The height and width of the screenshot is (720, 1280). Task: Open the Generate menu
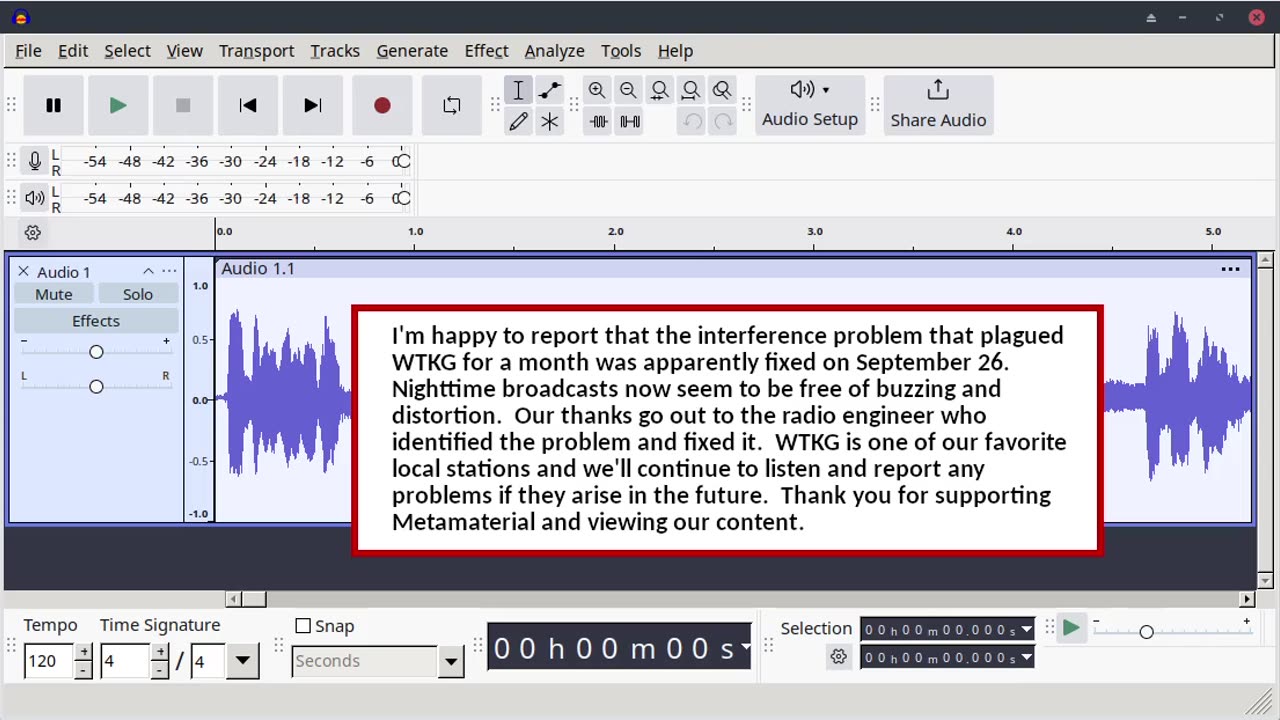412,50
